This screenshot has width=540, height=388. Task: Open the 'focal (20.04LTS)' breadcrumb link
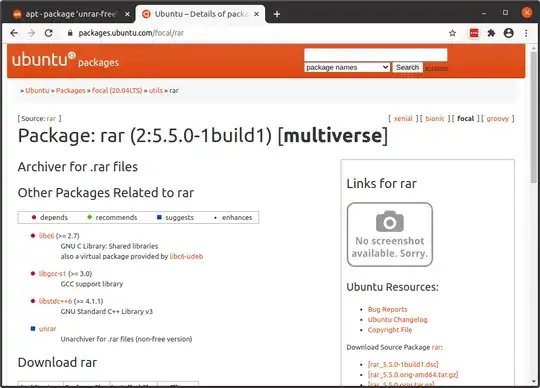(x=117, y=91)
